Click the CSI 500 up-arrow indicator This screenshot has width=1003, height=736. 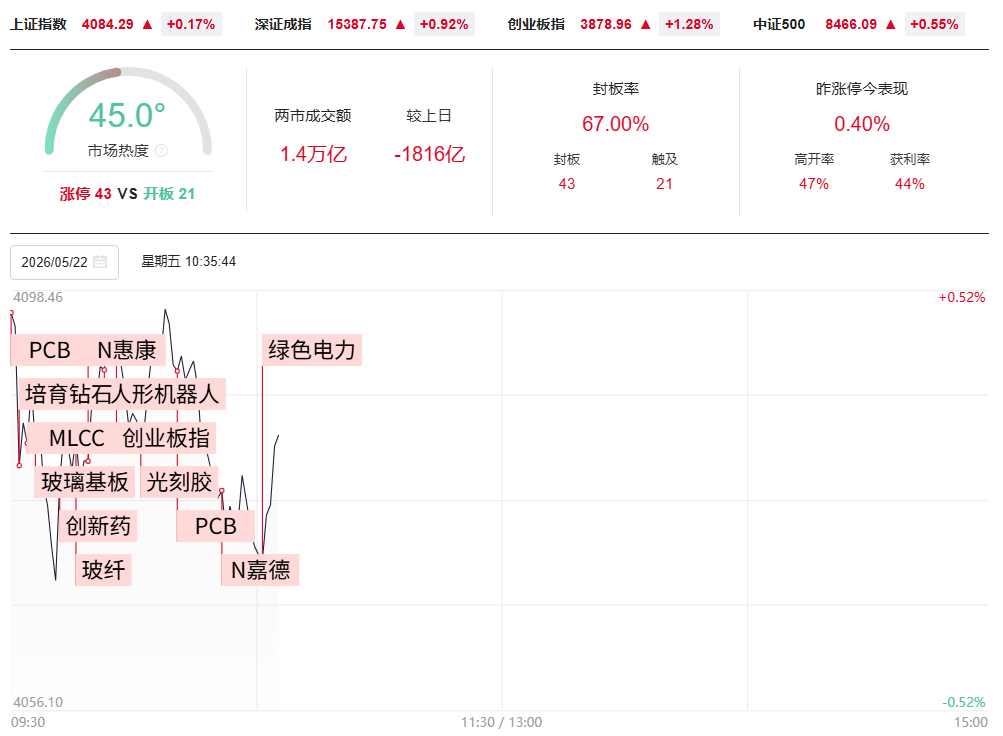[x=890, y=24]
